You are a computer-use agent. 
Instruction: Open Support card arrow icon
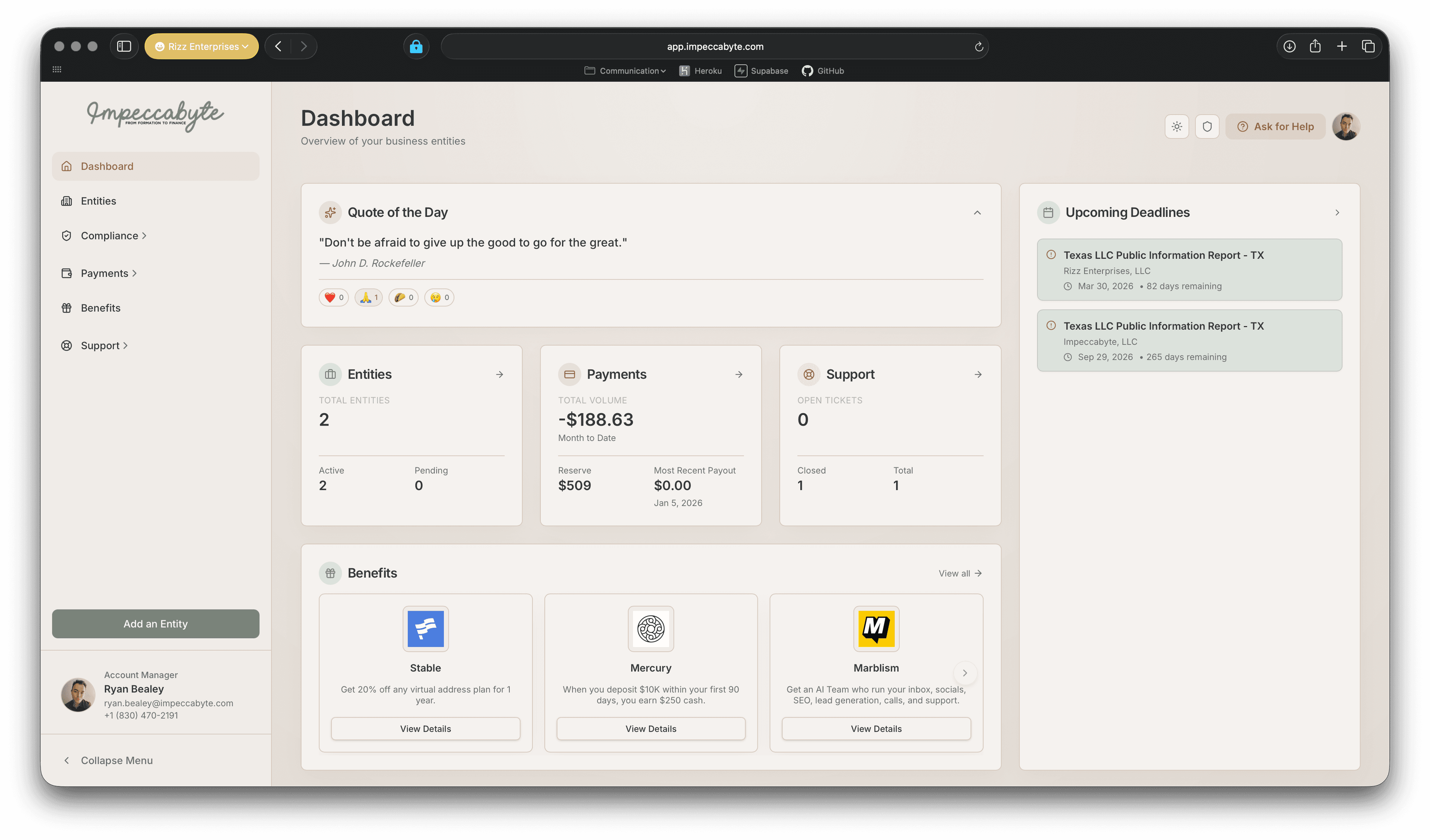978,375
